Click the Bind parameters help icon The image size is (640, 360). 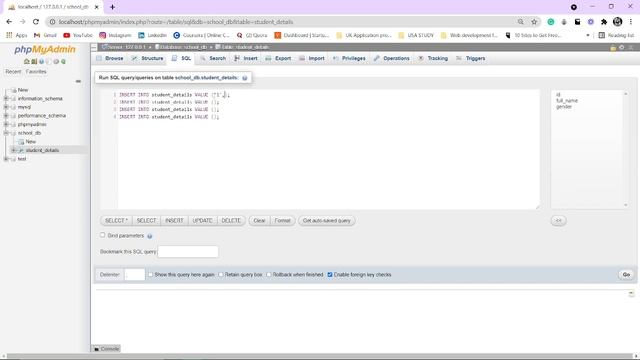[x=149, y=236]
